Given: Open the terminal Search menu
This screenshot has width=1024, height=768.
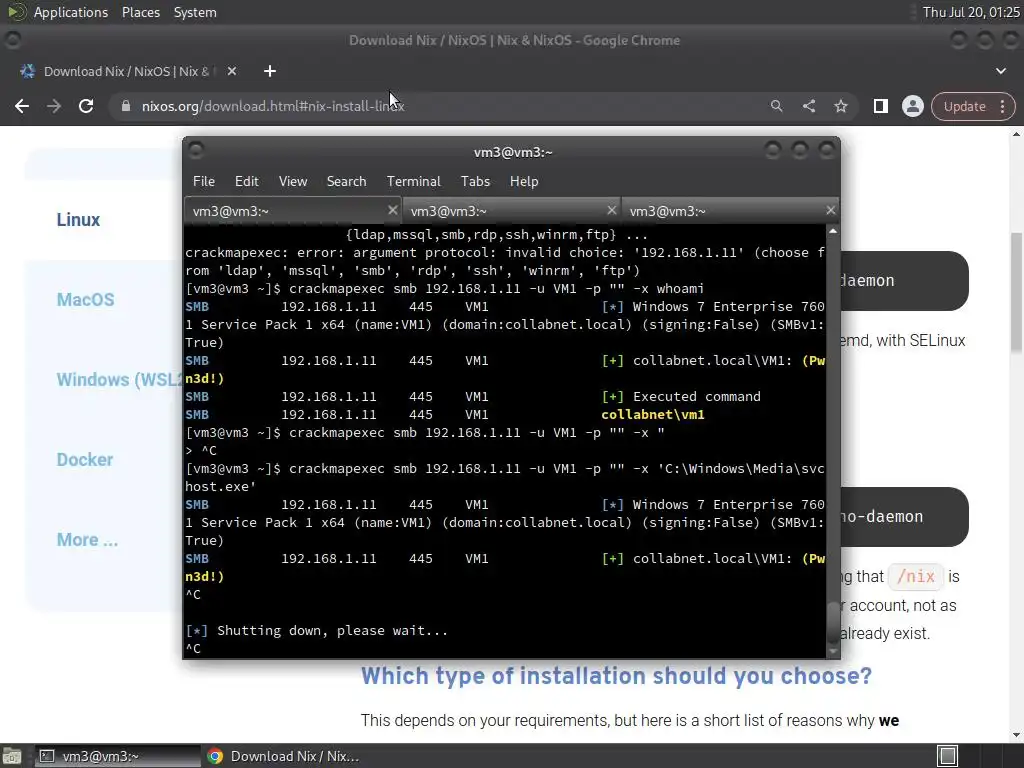Looking at the screenshot, I should tap(346, 181).
